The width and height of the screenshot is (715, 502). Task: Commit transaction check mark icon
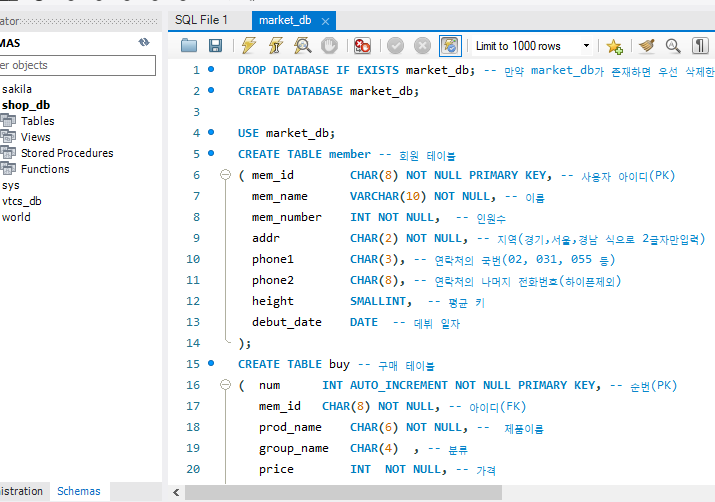pos(395,46)
